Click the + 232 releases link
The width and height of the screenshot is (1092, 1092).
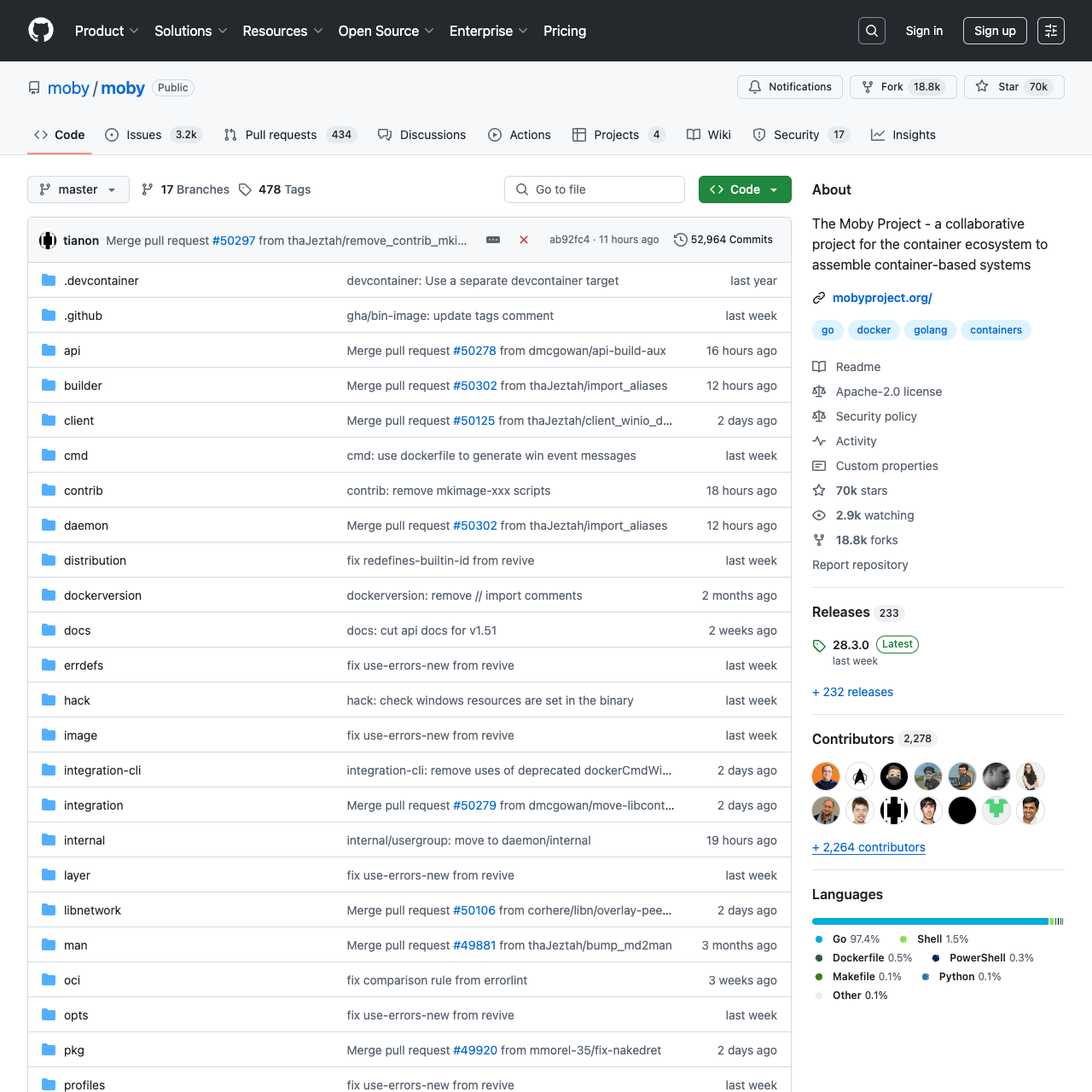click(852, 692)
